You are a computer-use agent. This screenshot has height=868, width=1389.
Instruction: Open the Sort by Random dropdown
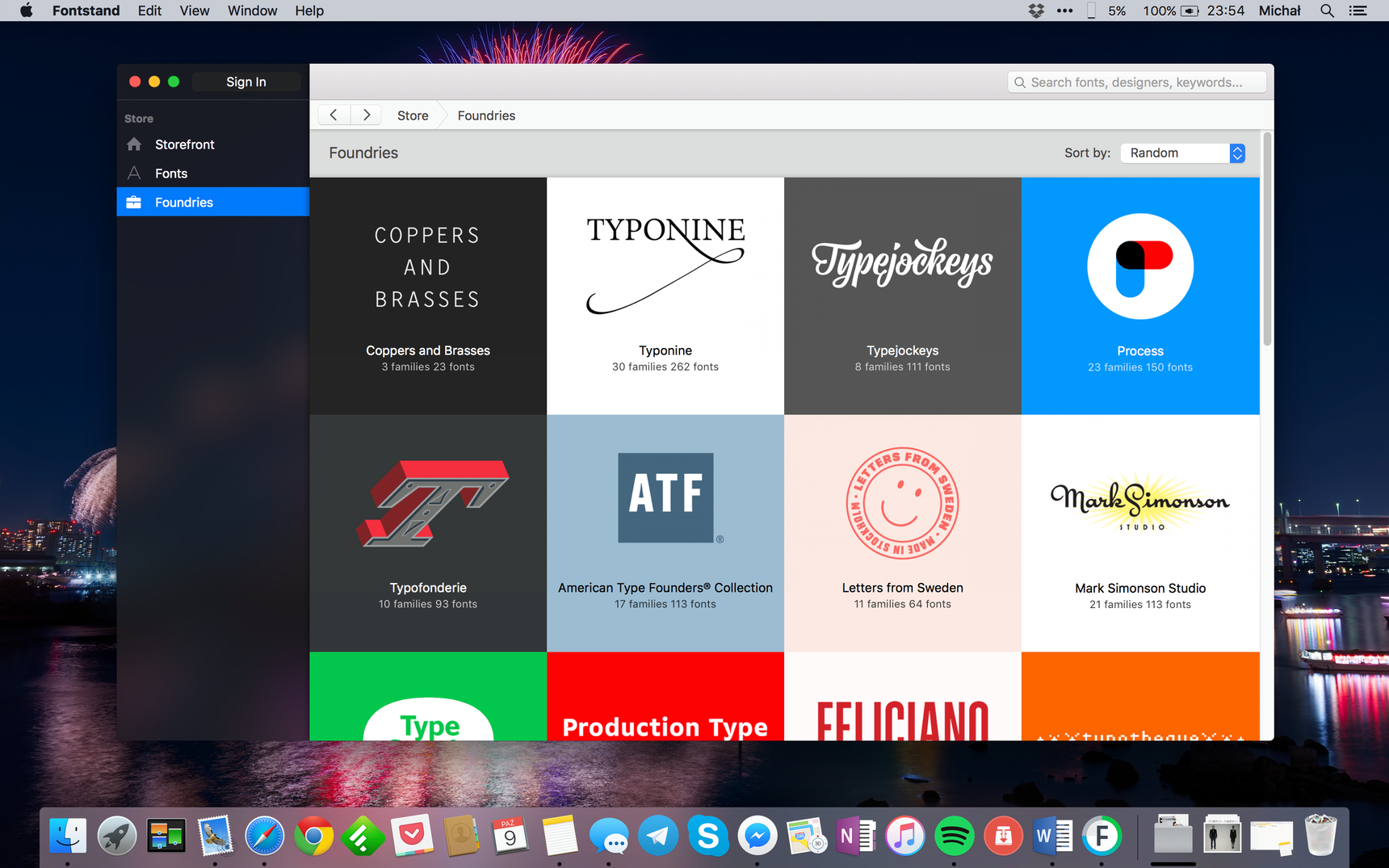1182,153
